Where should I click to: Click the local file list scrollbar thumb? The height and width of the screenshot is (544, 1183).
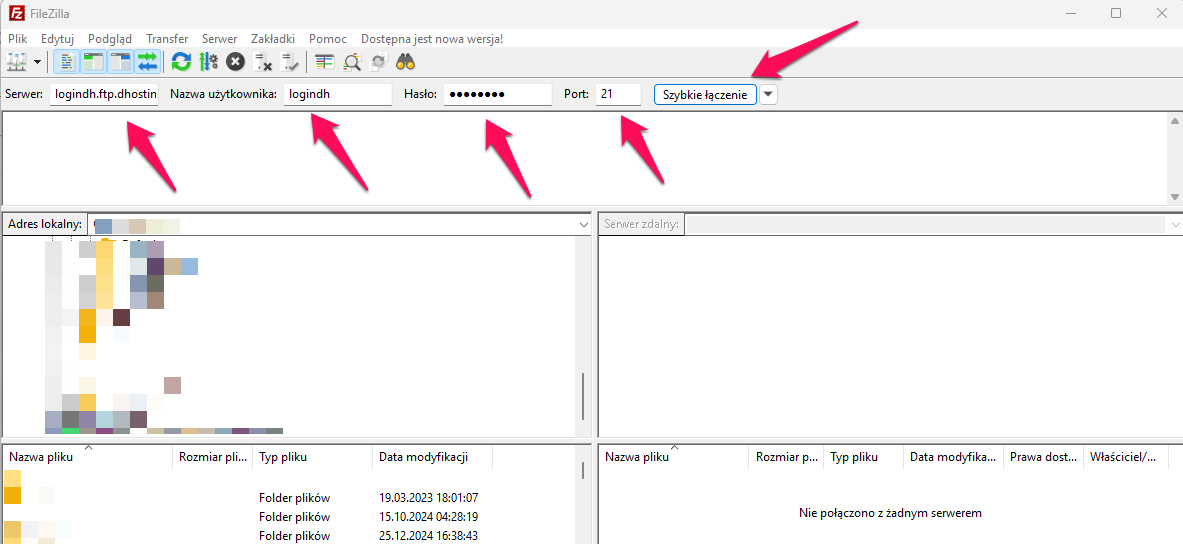(583, 471)
